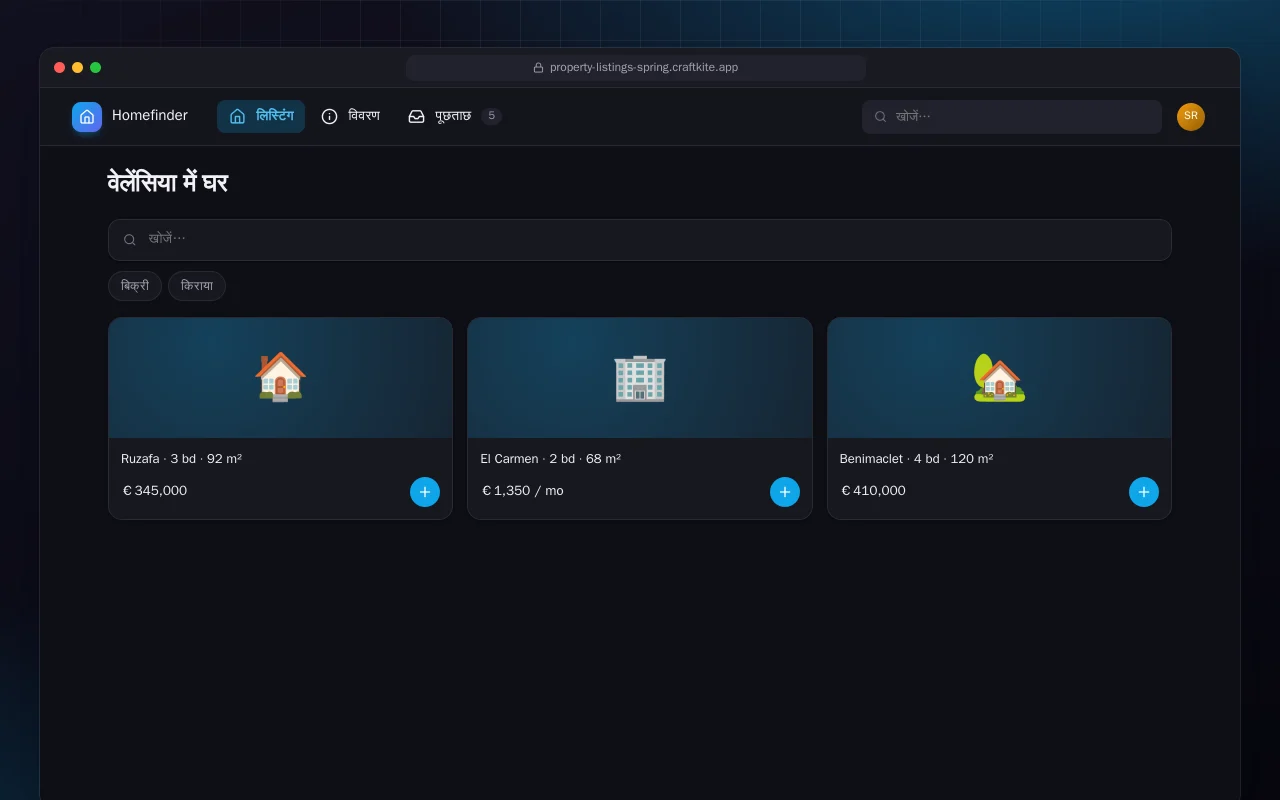Screen dimensions: 1280x800
Task: Open the लिस्टिंग tab
Action: coord(261,116)
